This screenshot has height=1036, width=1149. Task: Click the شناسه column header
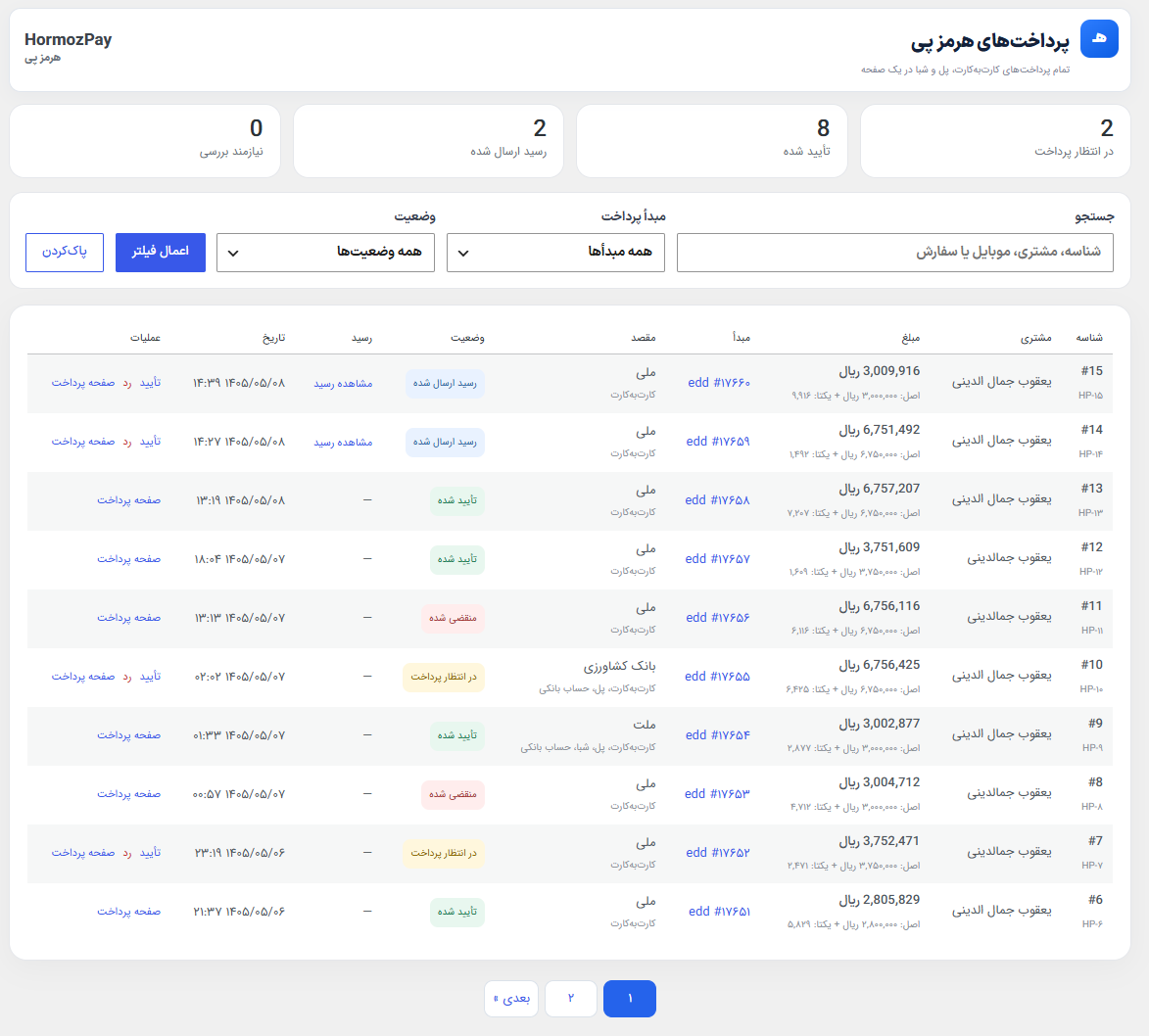1089,337
